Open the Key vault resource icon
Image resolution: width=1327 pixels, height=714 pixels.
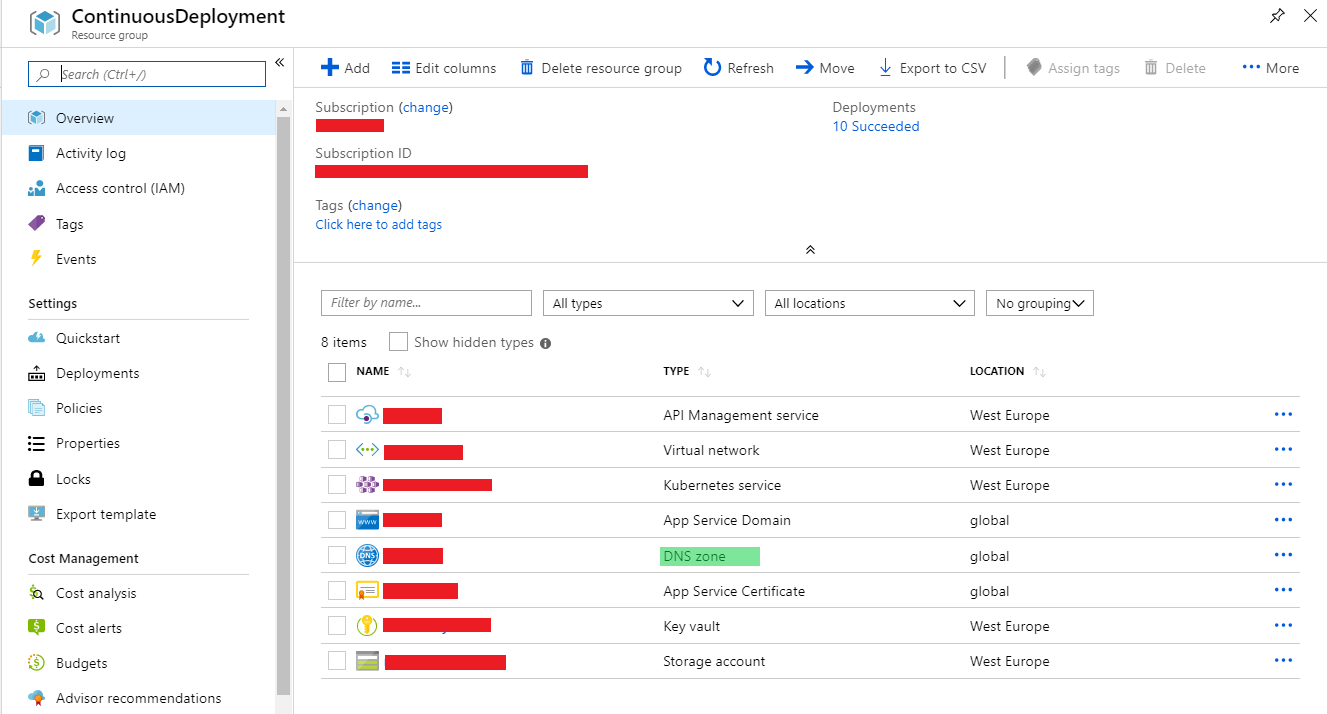[x=368, y=625]
